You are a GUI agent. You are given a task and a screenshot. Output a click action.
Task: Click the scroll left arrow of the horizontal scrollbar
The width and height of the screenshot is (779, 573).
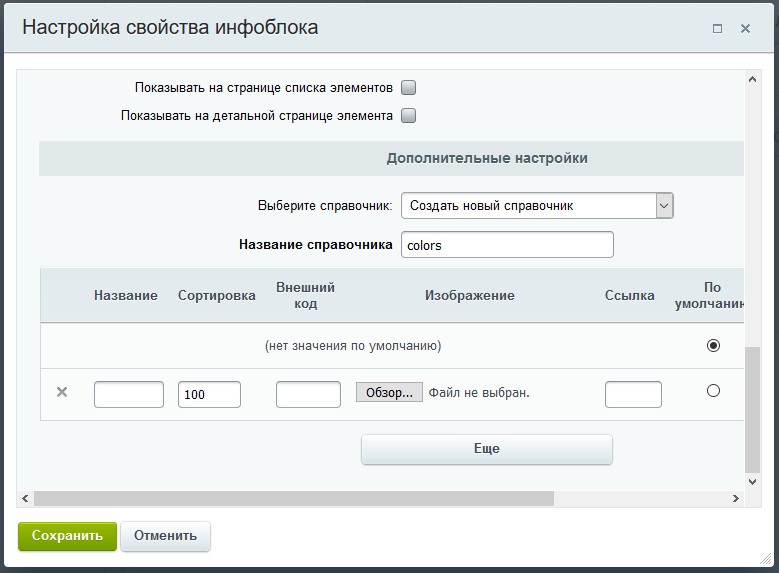25,498
